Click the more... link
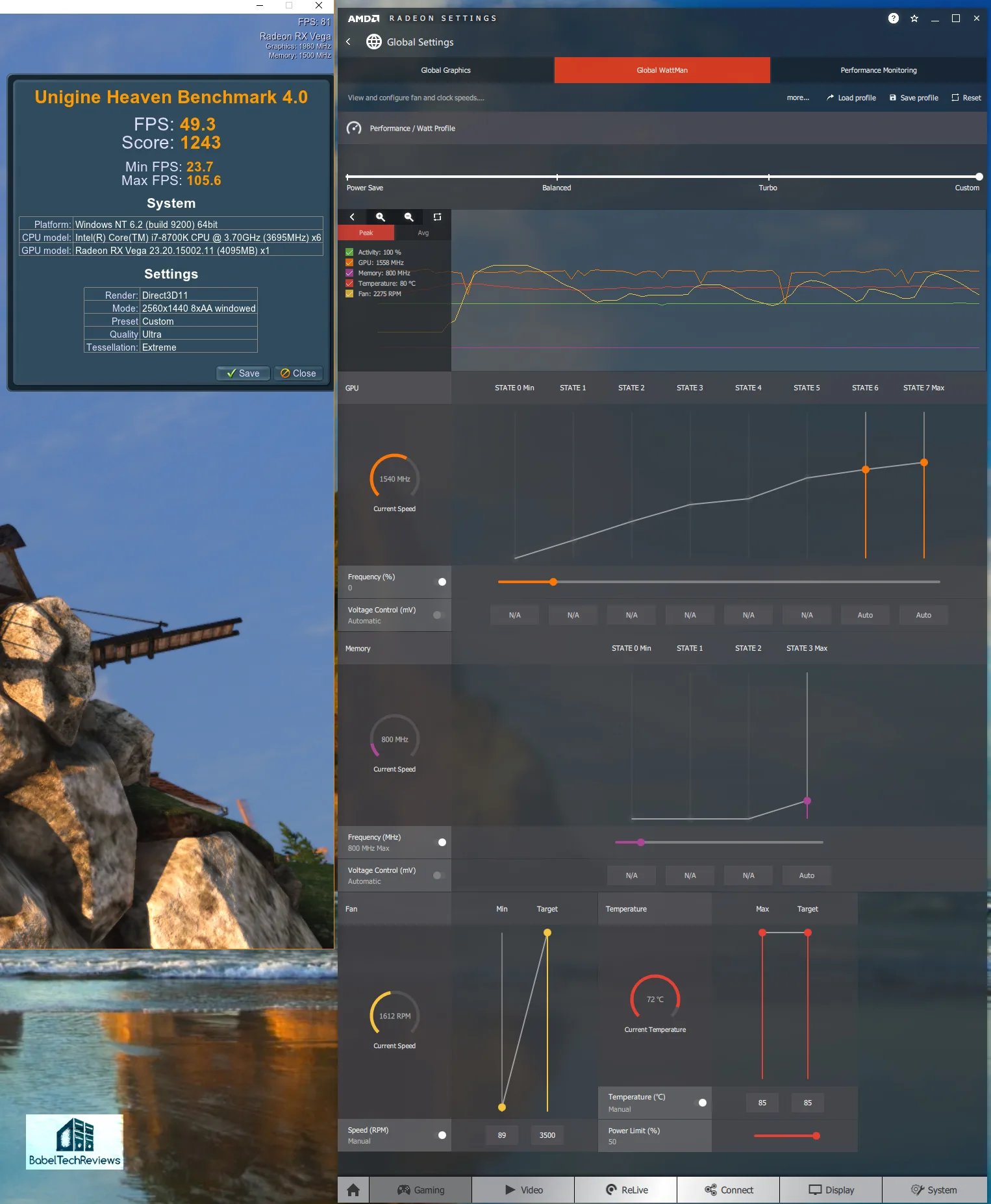Screen dimensions: 991x1204 (x=797, y=97)
